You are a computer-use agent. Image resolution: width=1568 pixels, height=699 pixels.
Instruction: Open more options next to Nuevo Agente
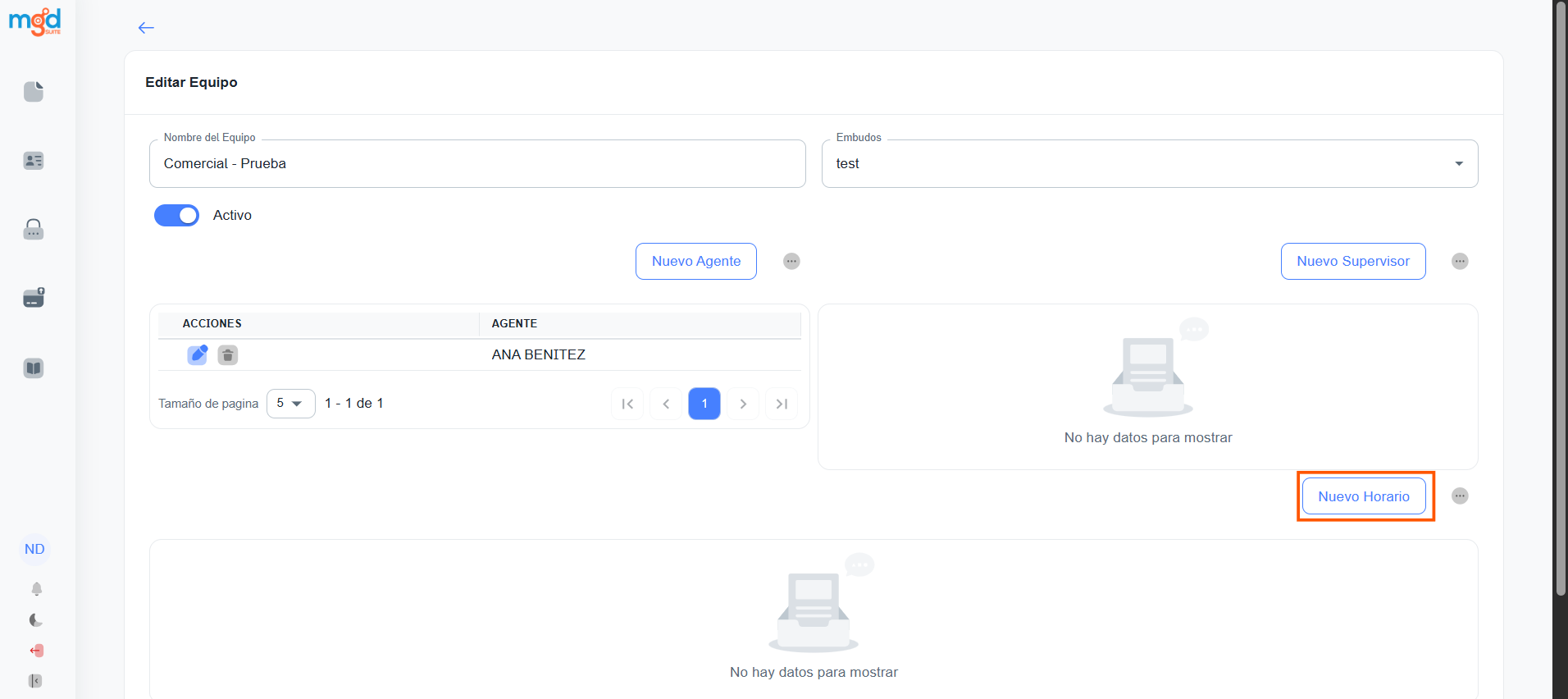click(x=791, y=261)
